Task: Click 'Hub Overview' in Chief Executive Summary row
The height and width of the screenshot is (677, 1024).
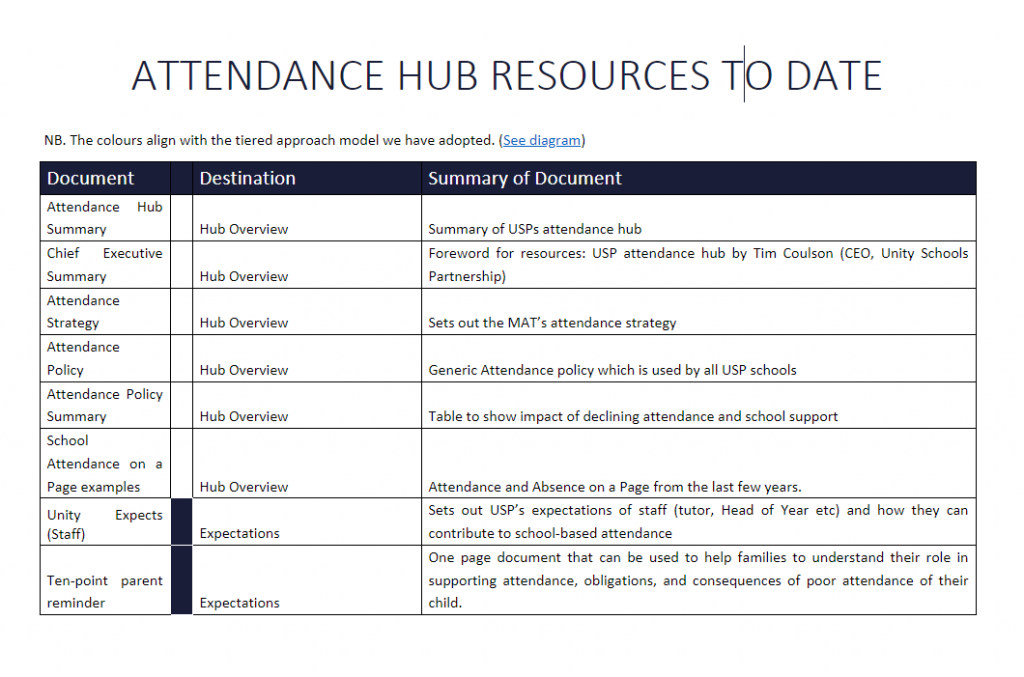Action: (x=244, y=276)
